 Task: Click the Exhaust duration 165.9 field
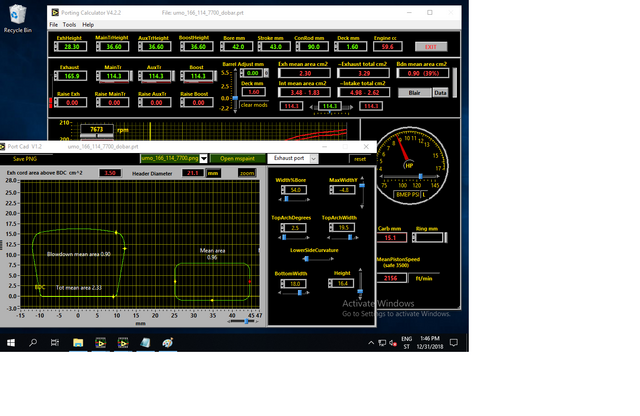coord(72,76)
